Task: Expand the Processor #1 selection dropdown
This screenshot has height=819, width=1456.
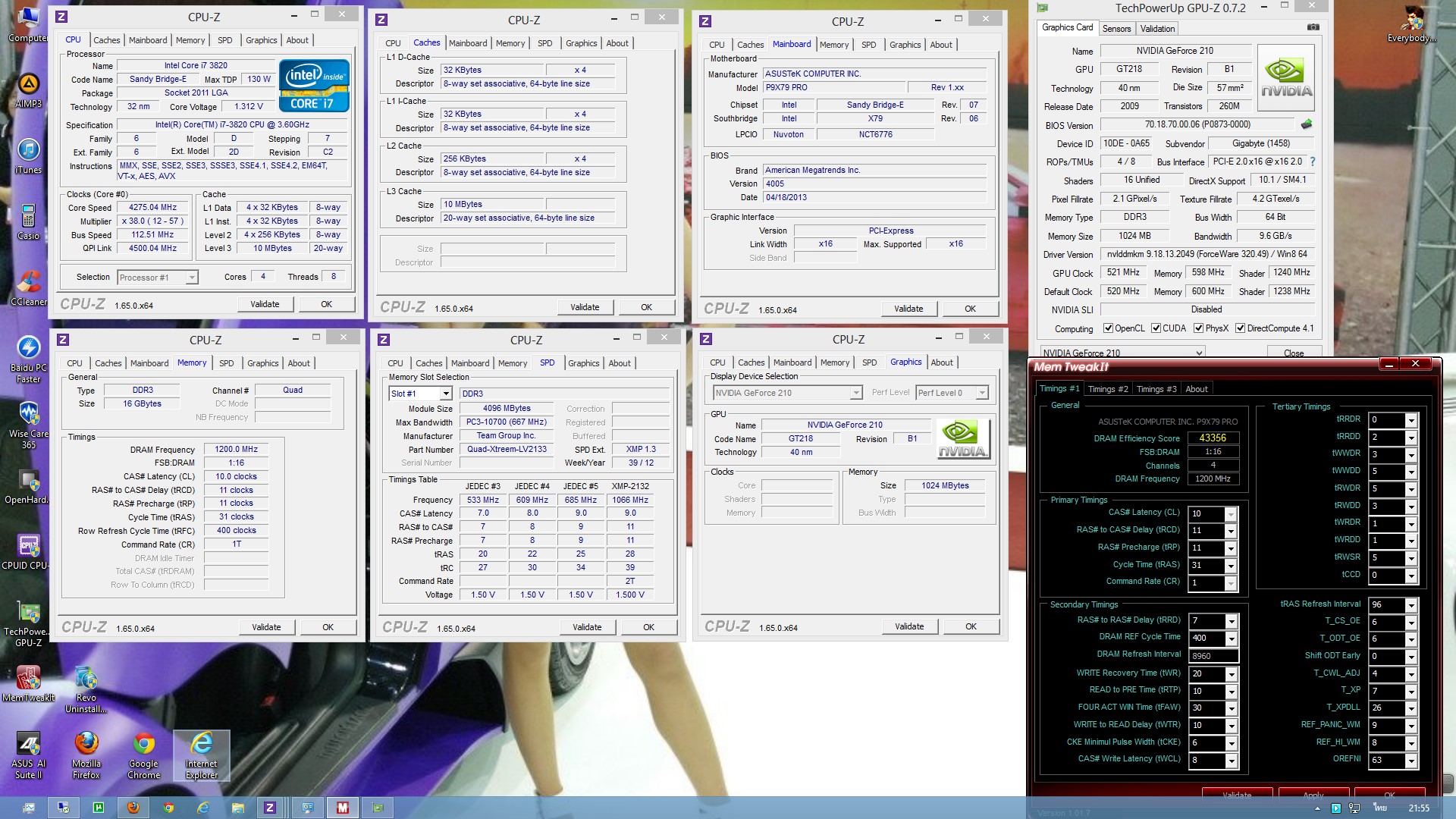Action: [192, 278]
